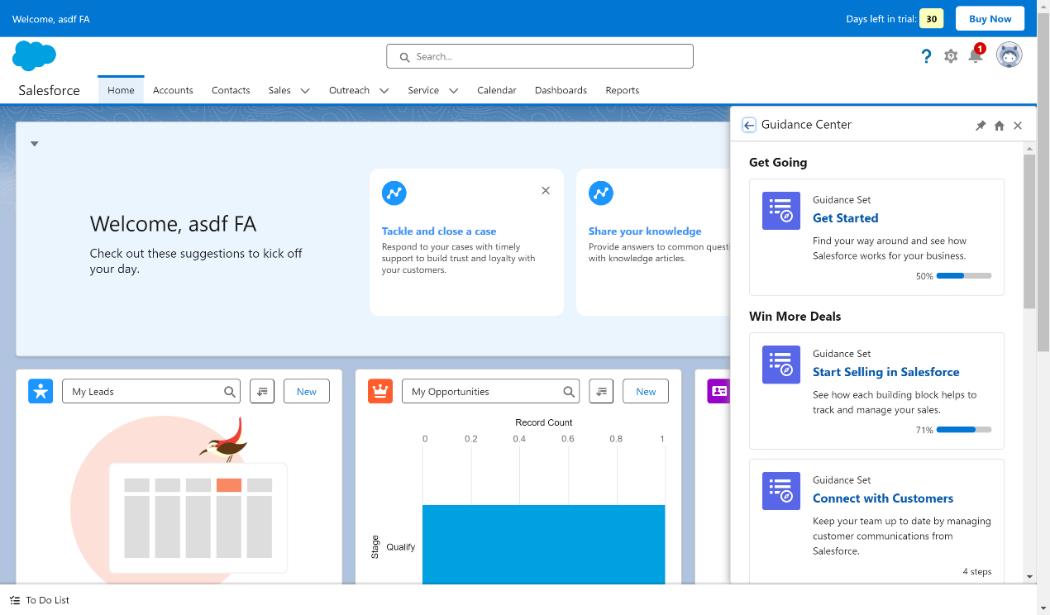
Task: Open the user profile avatar
Action: coord(1009,56)
